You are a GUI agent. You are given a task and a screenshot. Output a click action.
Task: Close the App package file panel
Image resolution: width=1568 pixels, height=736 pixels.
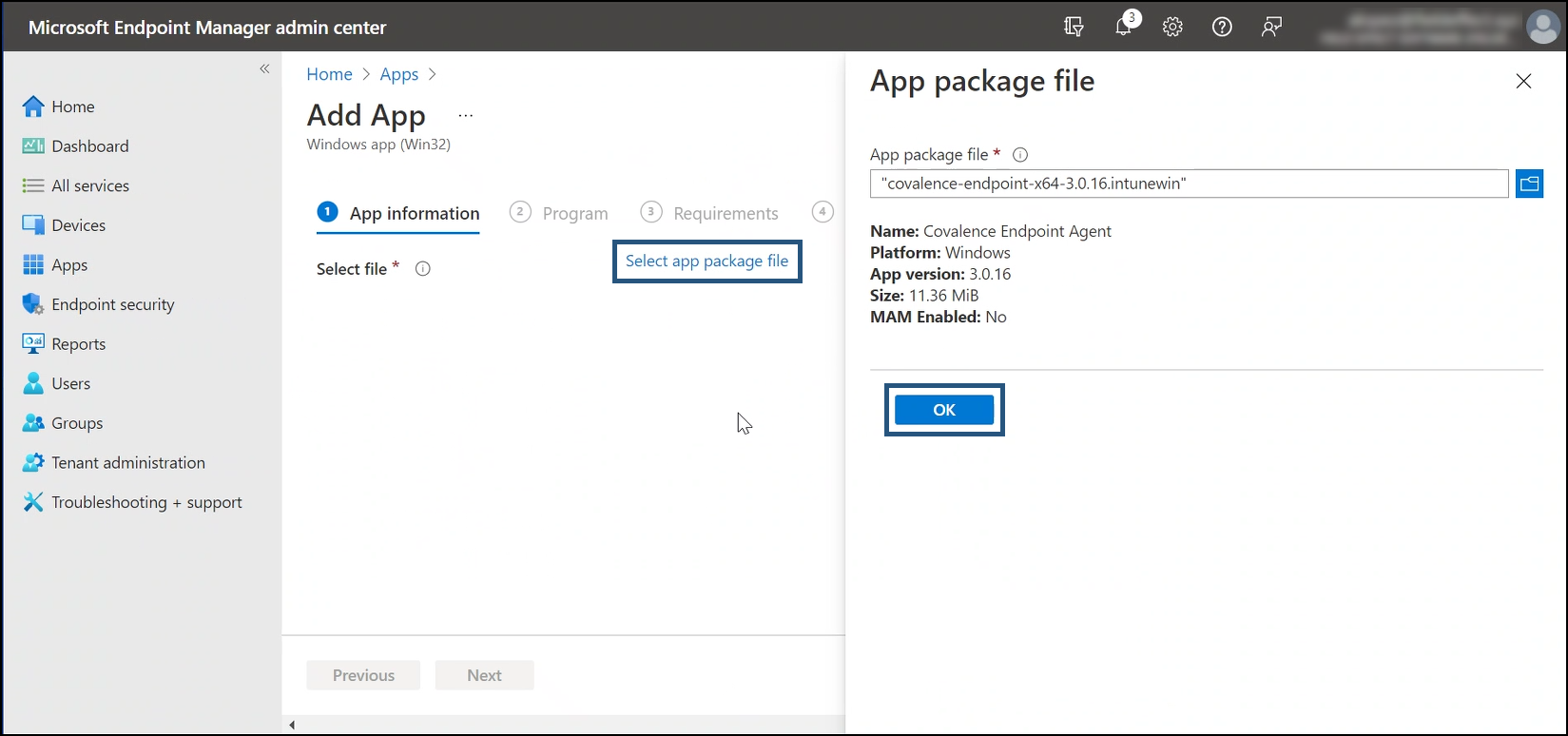(1523, 82)
